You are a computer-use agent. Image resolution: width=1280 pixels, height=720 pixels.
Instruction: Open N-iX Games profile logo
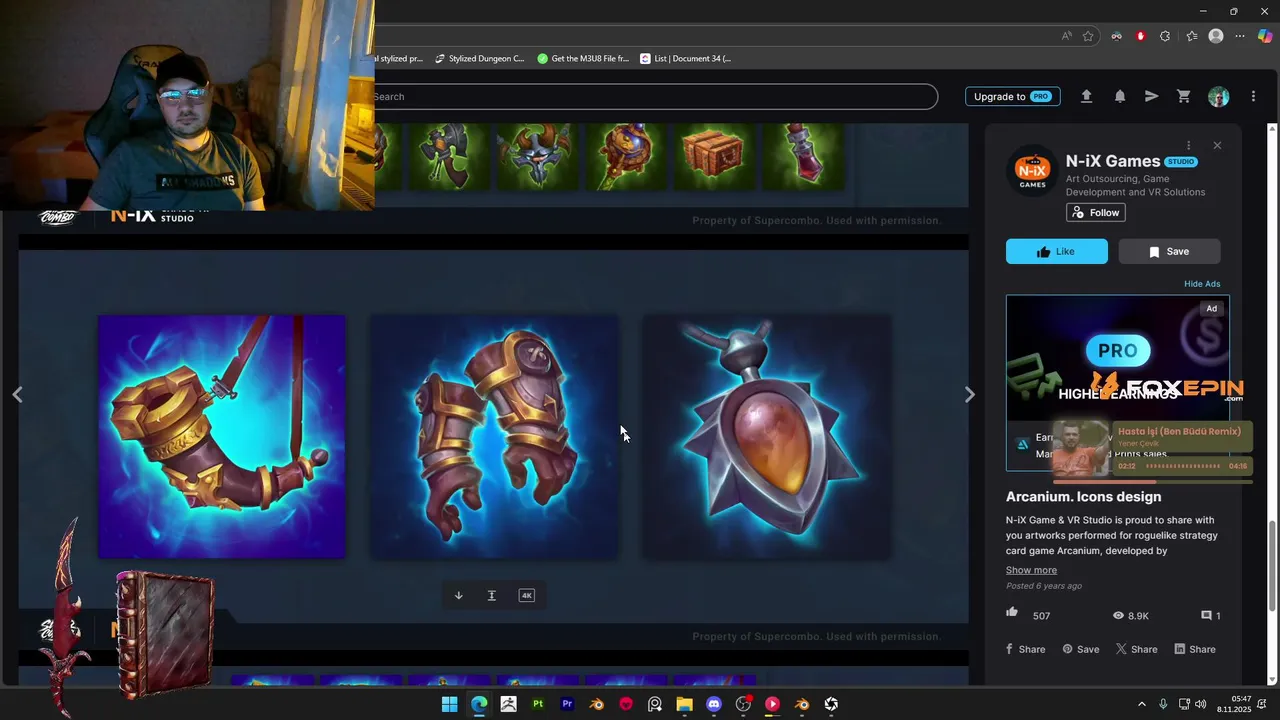click(x=1032, y=172)
